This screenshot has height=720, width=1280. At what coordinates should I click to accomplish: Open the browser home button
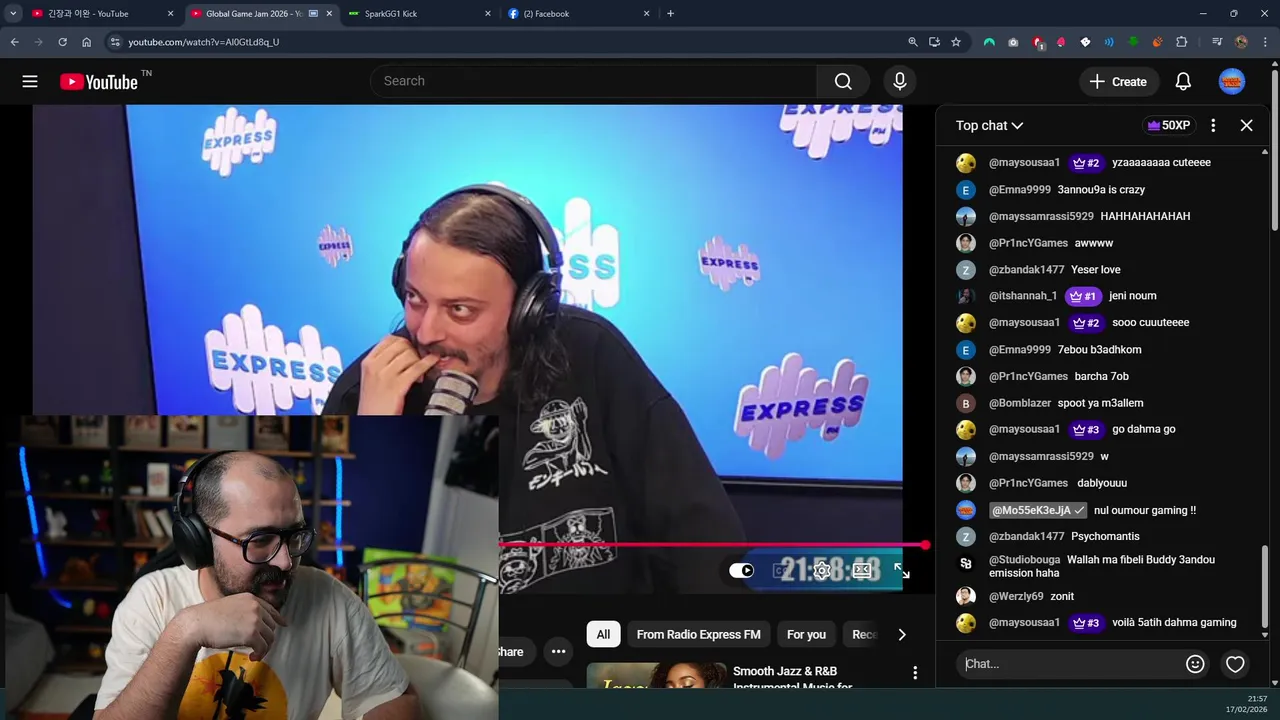[86, 42]
